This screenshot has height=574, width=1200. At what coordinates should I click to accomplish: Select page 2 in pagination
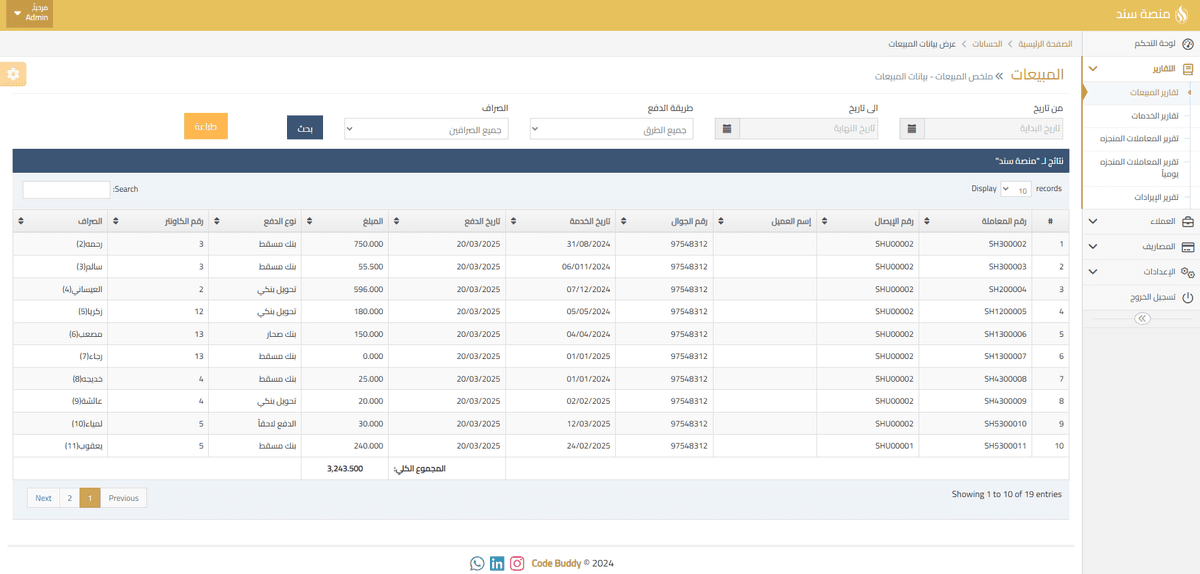pos(69,498)
